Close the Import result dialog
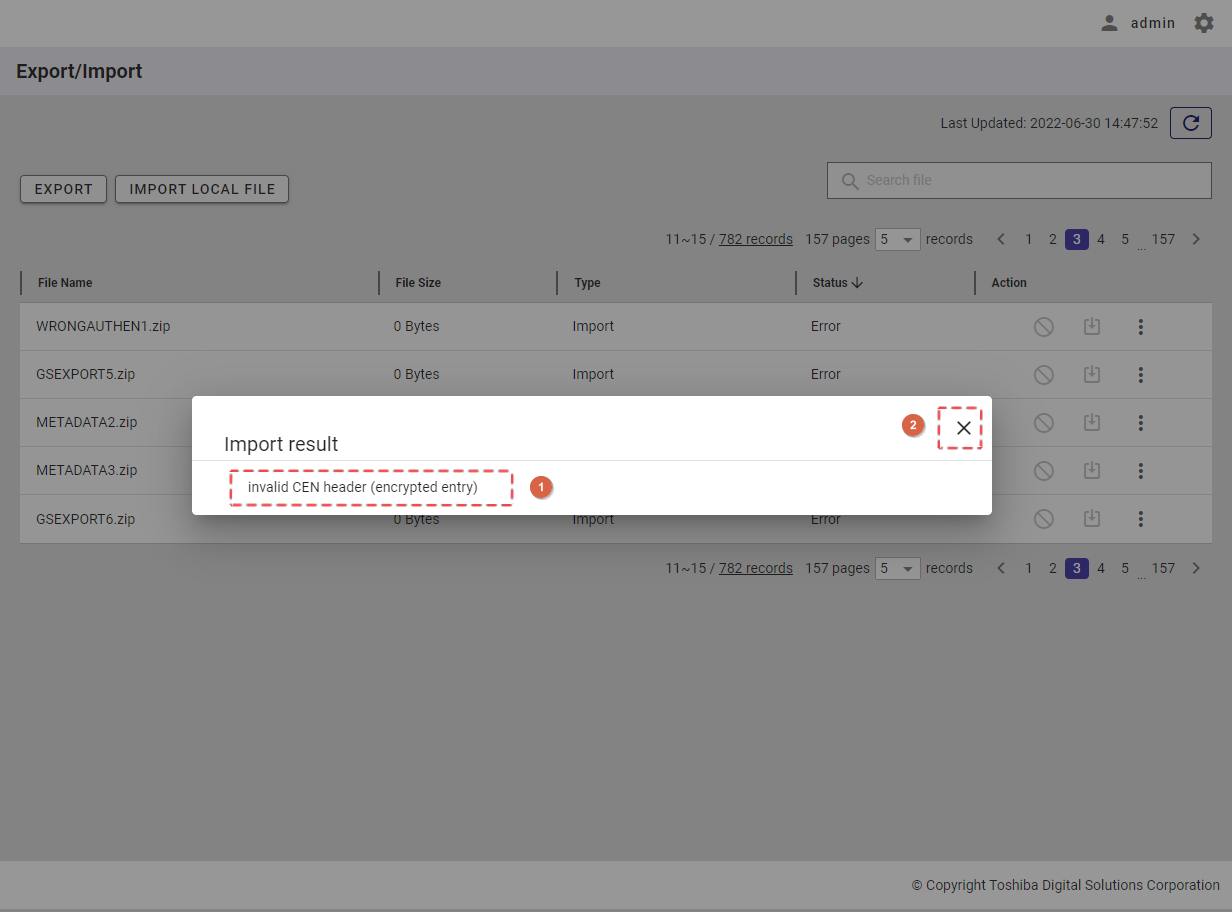The height and width of the screenshot is (912, 1232). (x=963, y=428)
